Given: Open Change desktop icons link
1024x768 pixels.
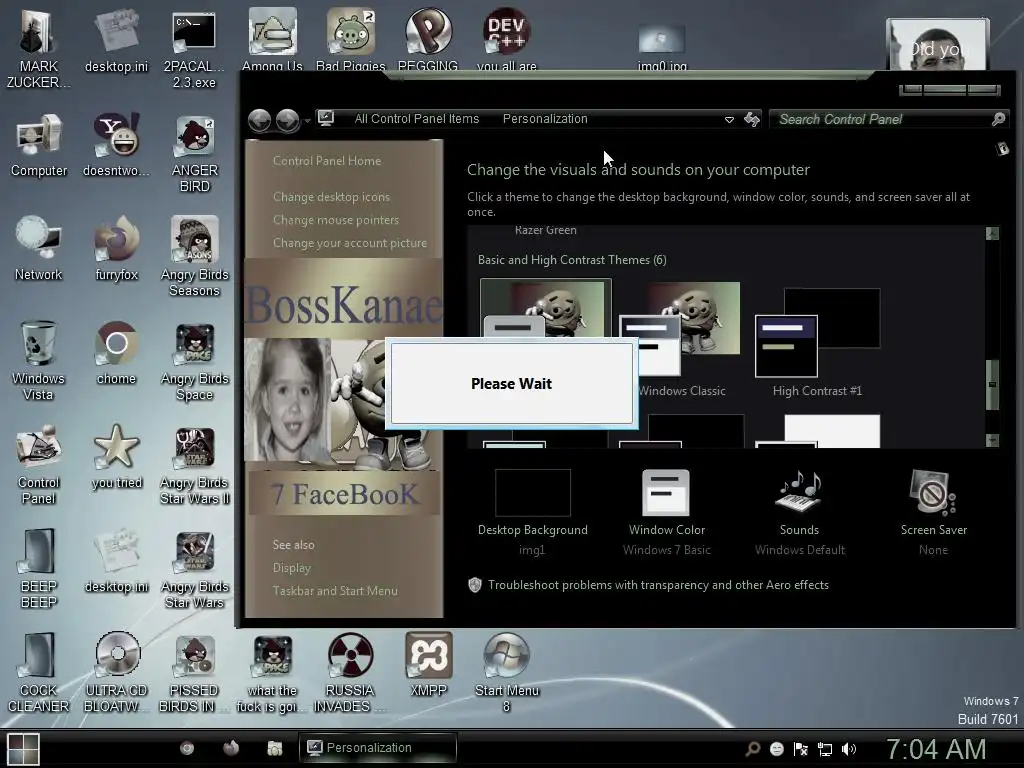Looking at the screenshot, I should pyautogui.click(x=331, y=197).
